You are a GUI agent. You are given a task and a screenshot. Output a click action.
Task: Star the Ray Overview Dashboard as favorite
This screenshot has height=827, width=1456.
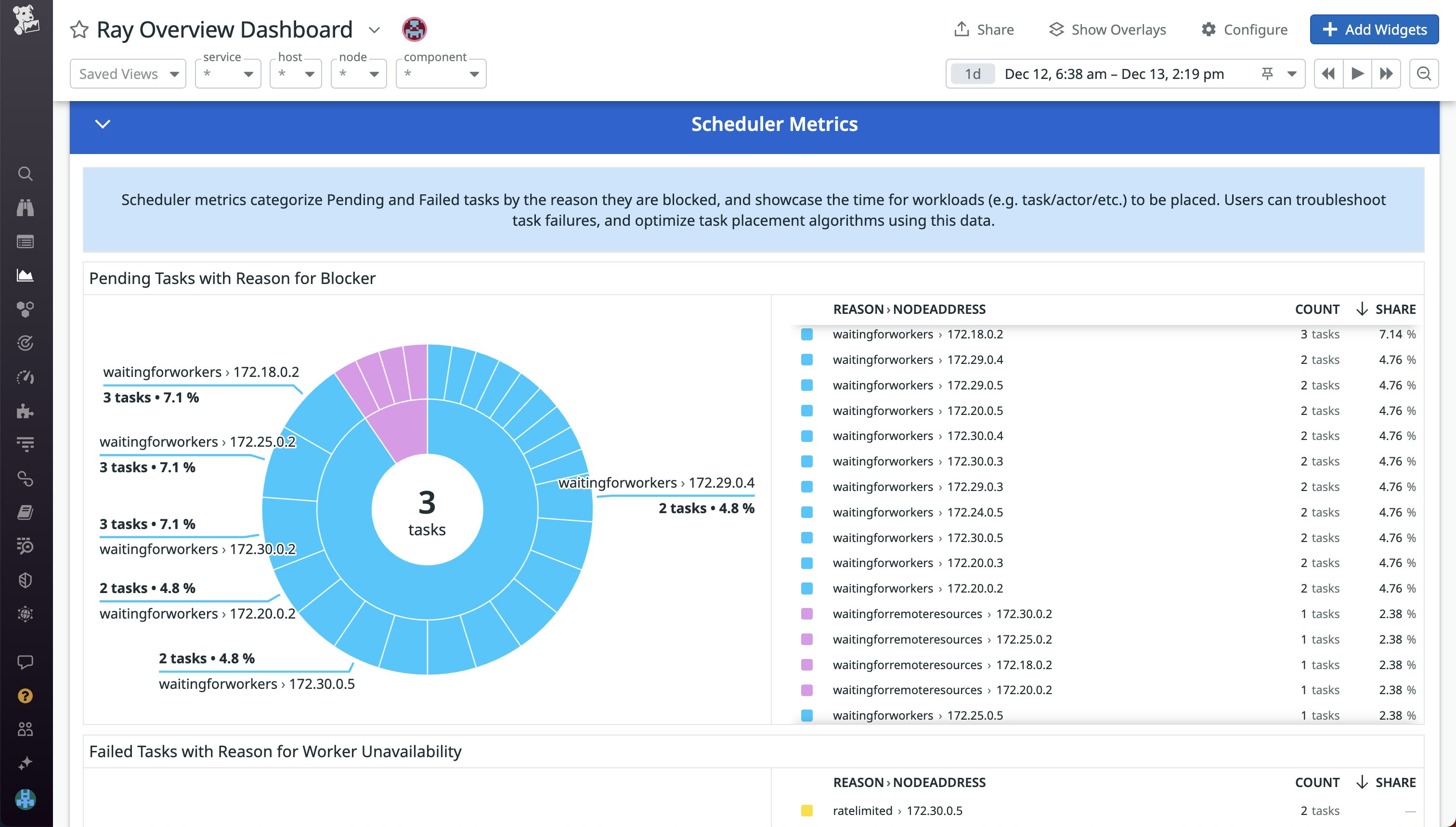pyautogui.click(x=79, y=29)
